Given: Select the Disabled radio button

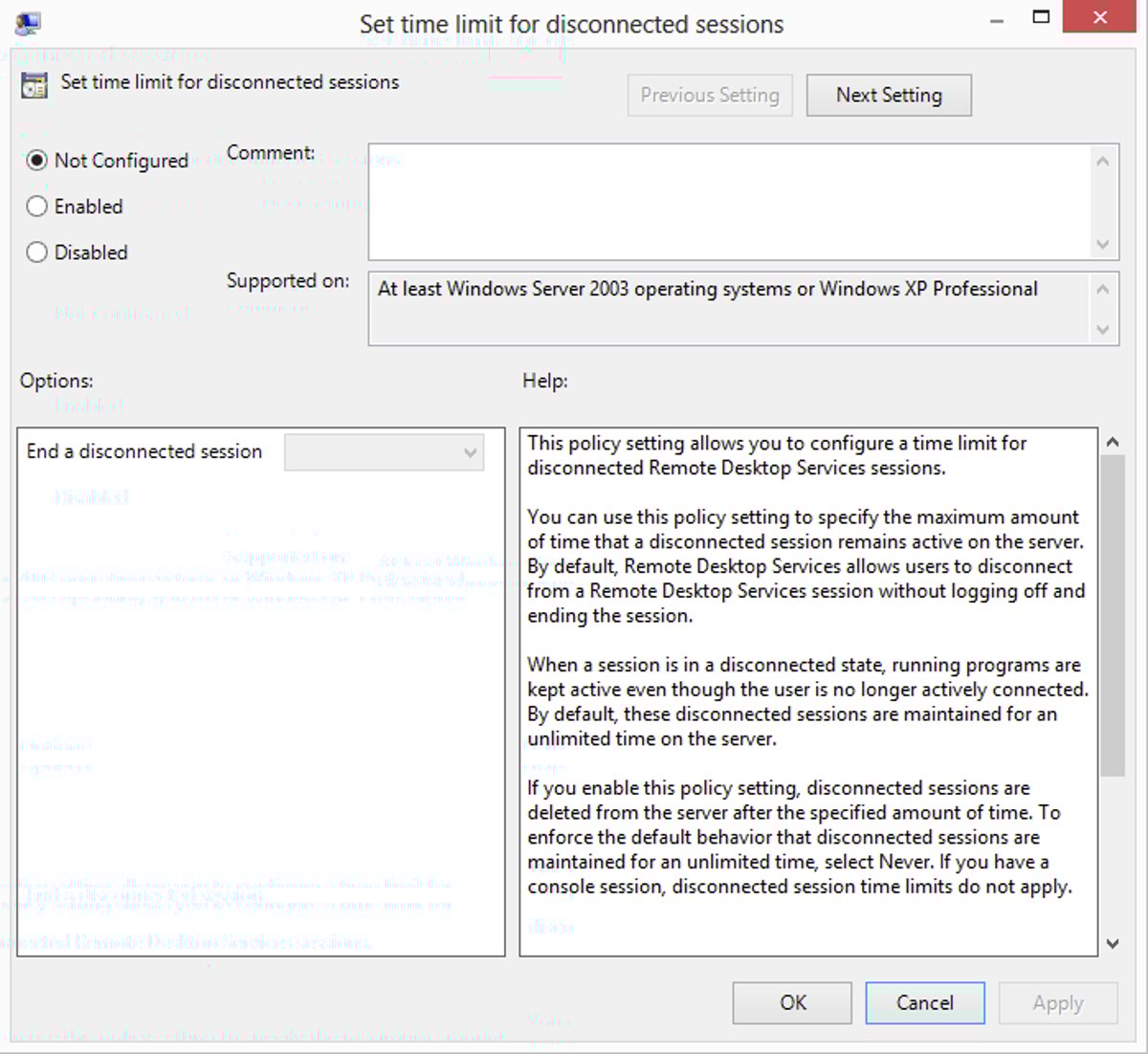Looking at the screenshot, I should tap(36, 252).
